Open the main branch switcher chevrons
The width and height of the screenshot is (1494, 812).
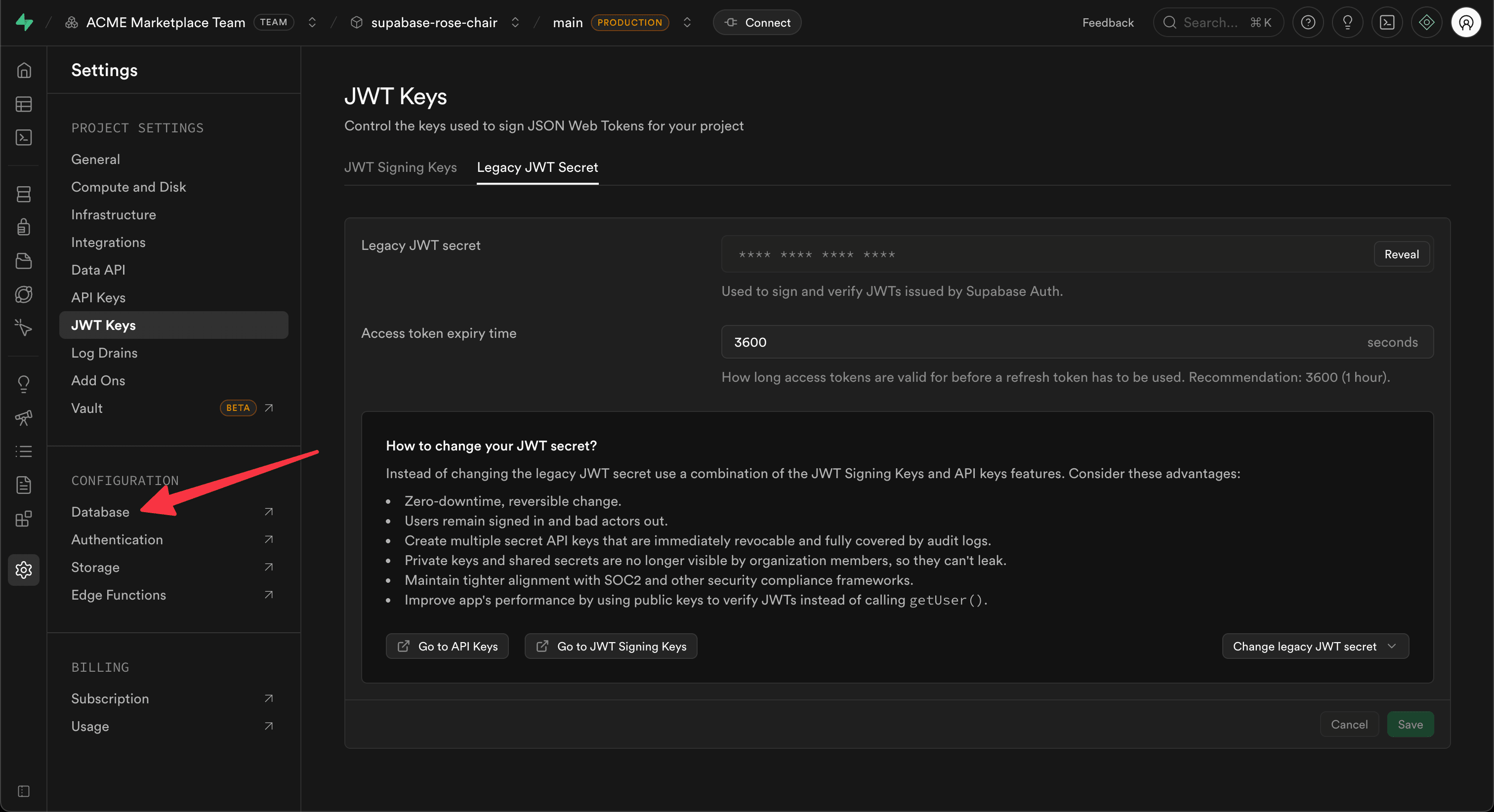point(687,23)
